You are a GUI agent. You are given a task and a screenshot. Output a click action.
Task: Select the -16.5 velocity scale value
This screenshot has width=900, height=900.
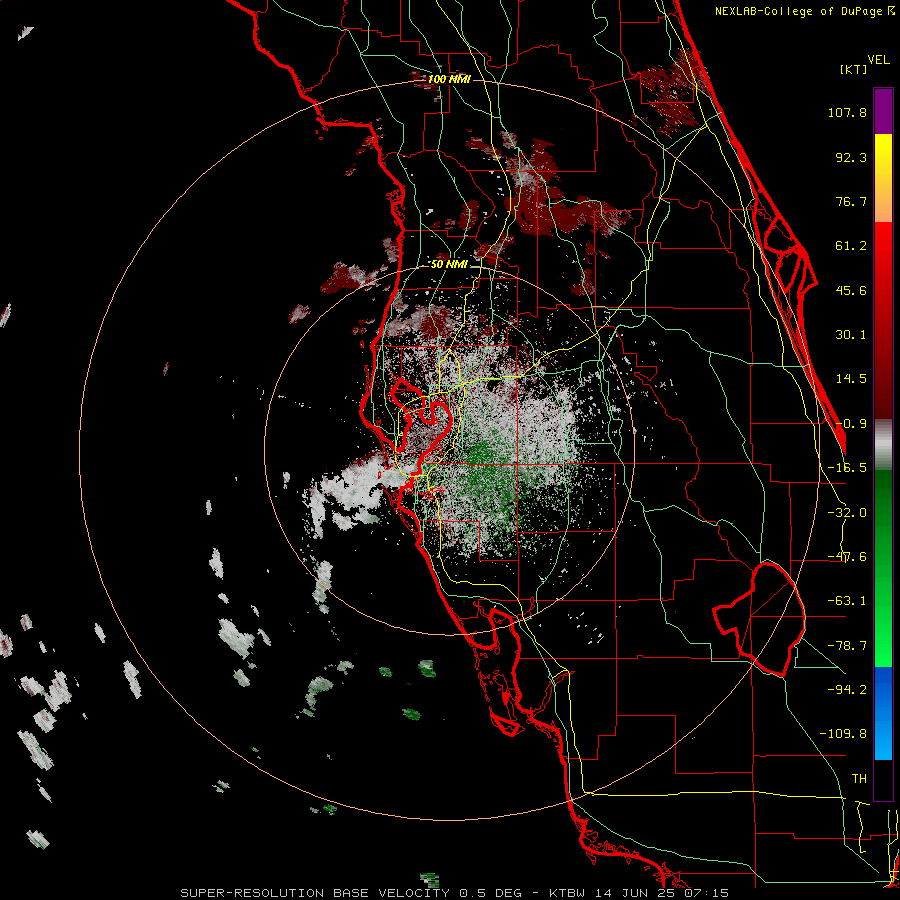(x=847, y=468)
